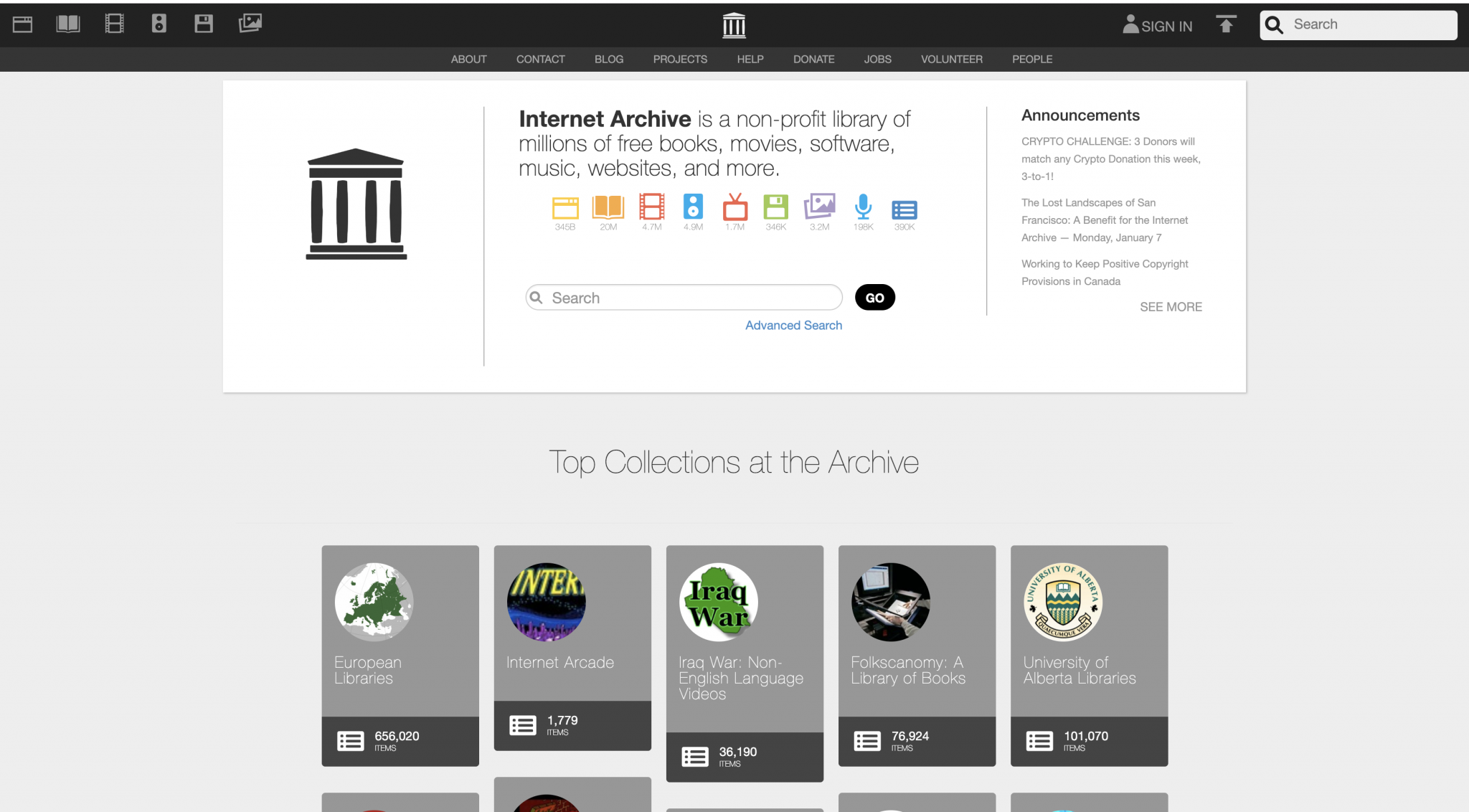Click the orange Texts book icon labeled 20M

click(608, 207)
